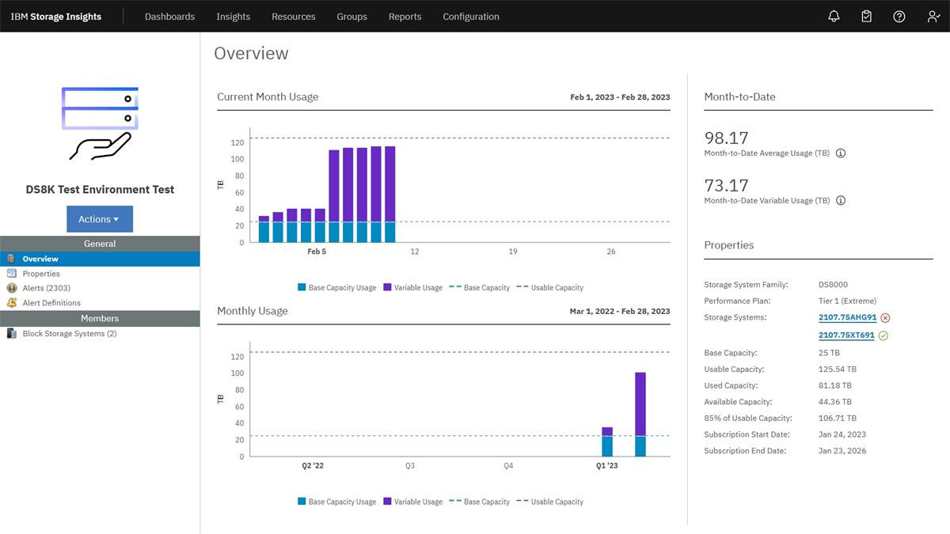
Task: Open the Configuration menu
Action: pyautogui.click(x=471, y=16)
